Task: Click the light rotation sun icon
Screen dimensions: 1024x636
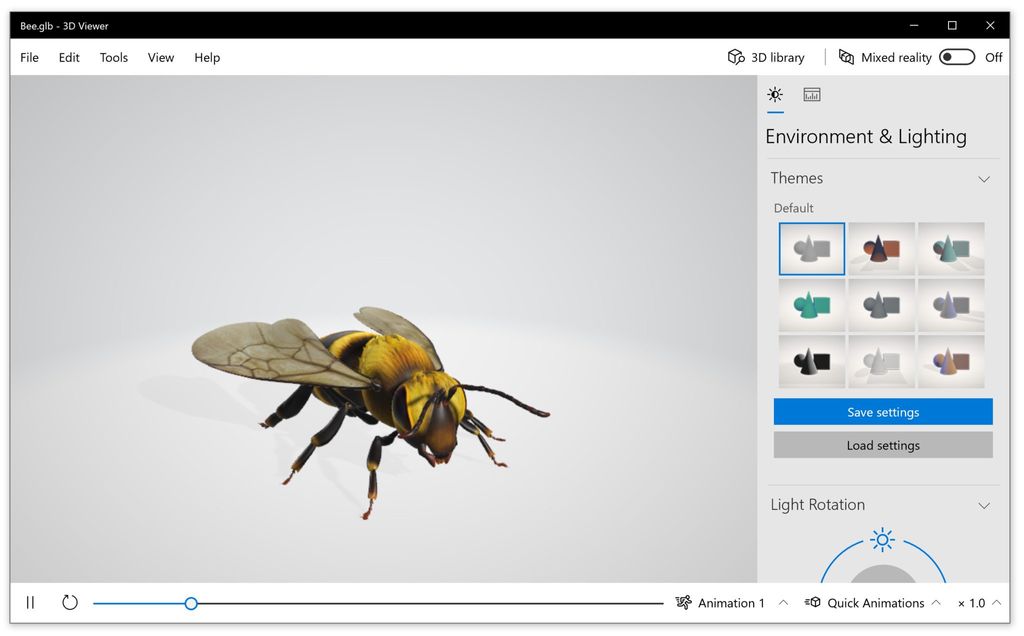Action: [881, 540]
